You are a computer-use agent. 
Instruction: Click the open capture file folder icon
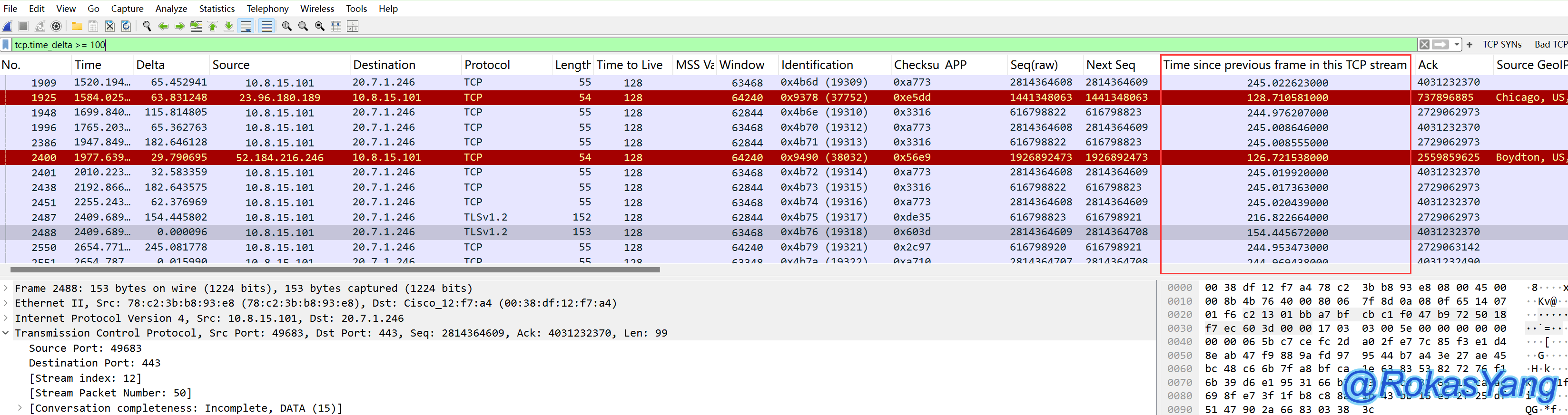(x=77, y=26)
